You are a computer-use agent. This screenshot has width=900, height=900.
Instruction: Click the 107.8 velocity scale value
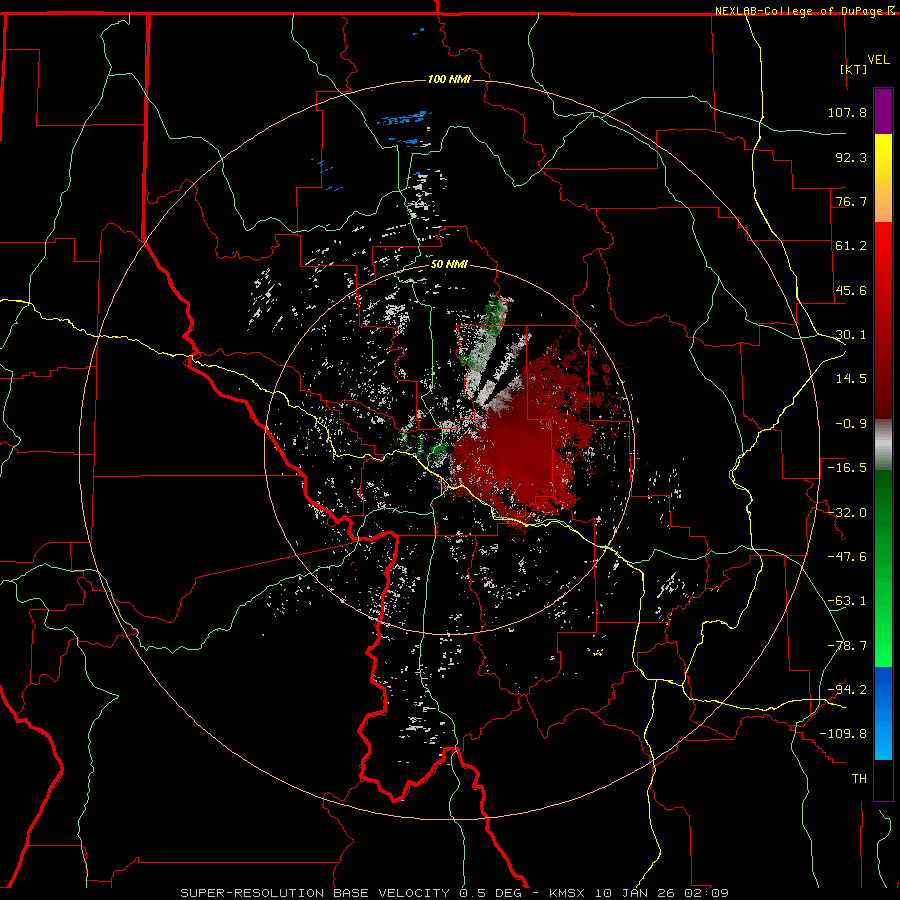tap(847, 112)
